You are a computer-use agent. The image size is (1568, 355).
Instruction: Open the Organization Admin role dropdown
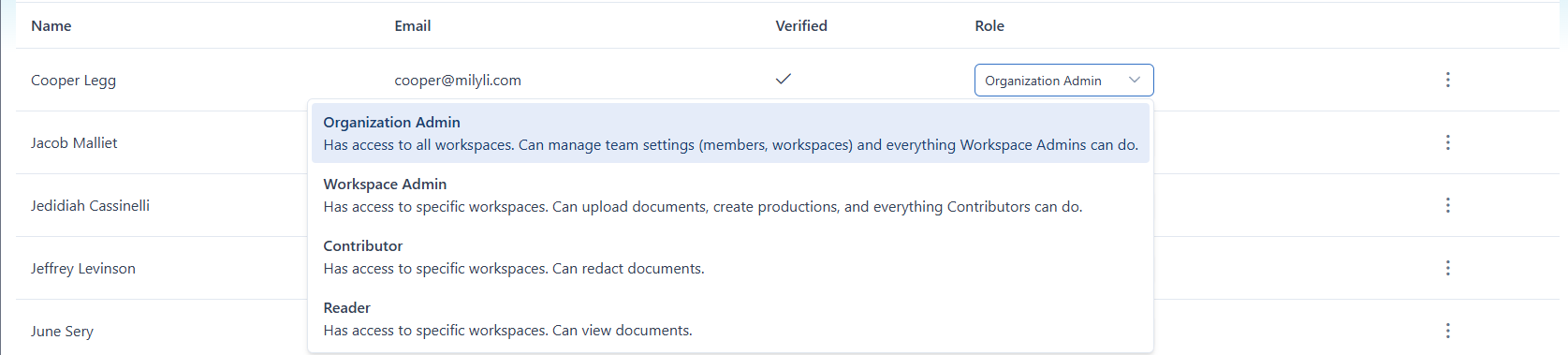[1063, 81]
